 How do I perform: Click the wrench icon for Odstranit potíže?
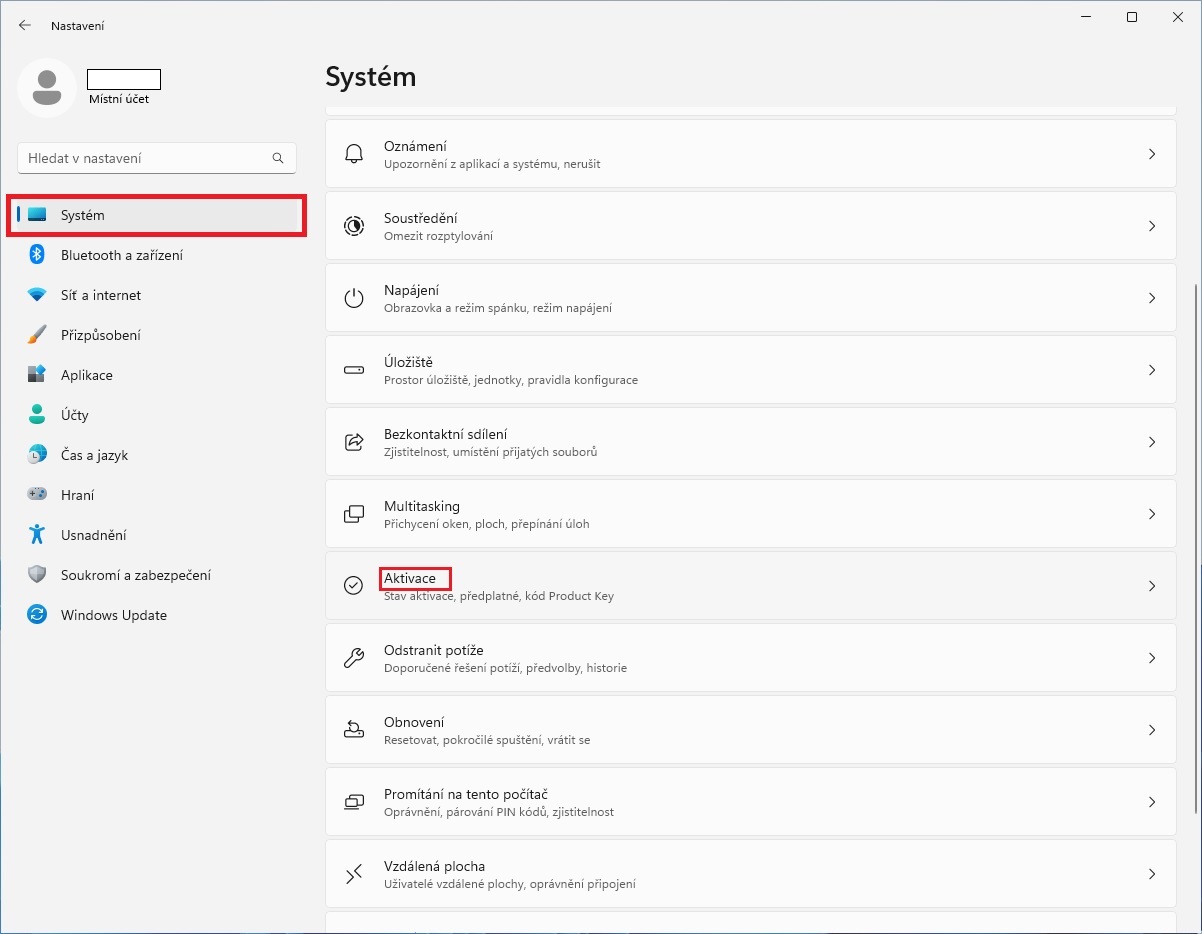[x=354, y=658]
